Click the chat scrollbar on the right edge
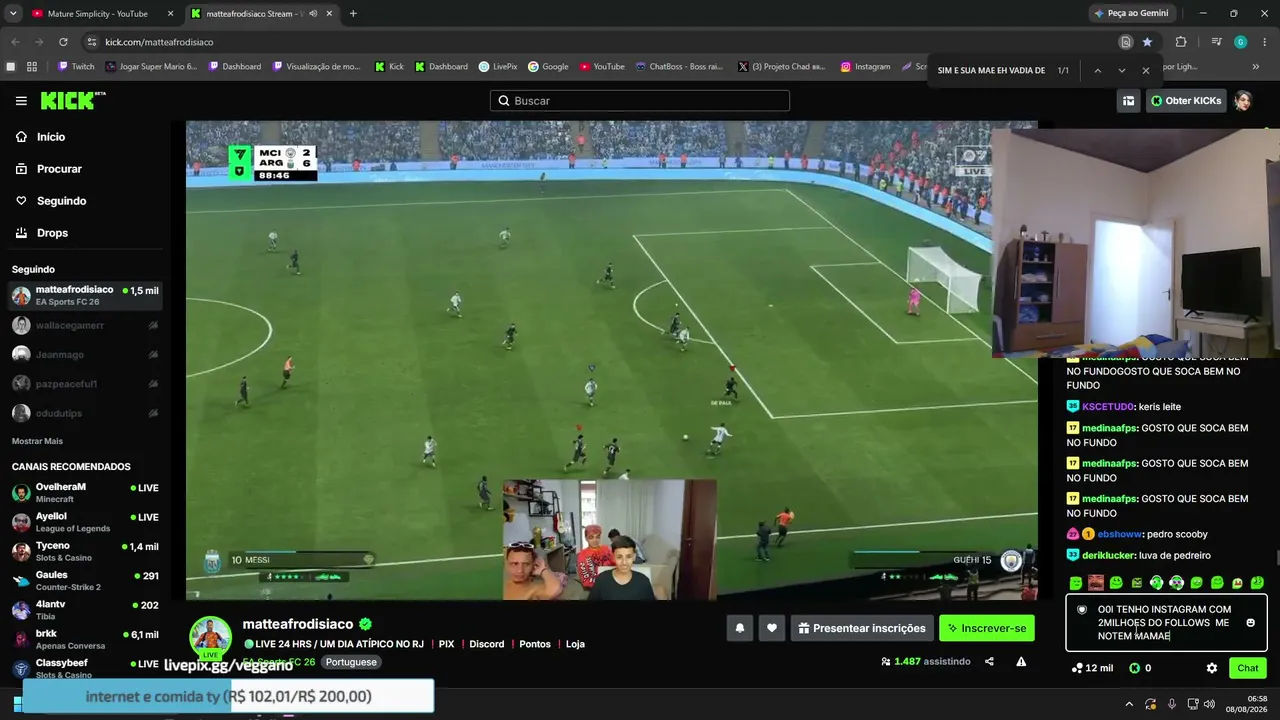This screenshot has height=720, width=1280. (1277, 557)
